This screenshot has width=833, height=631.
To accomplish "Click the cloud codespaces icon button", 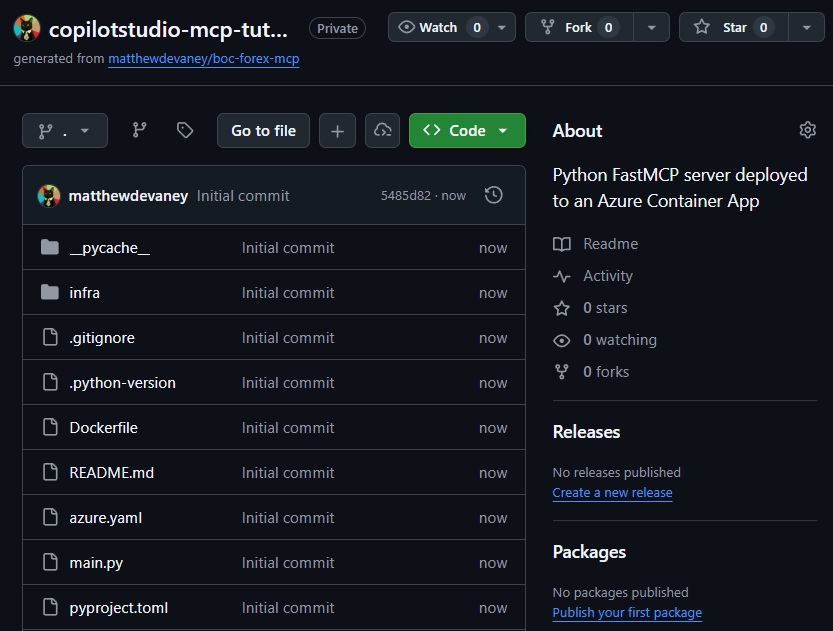I will tap(382, 131).
